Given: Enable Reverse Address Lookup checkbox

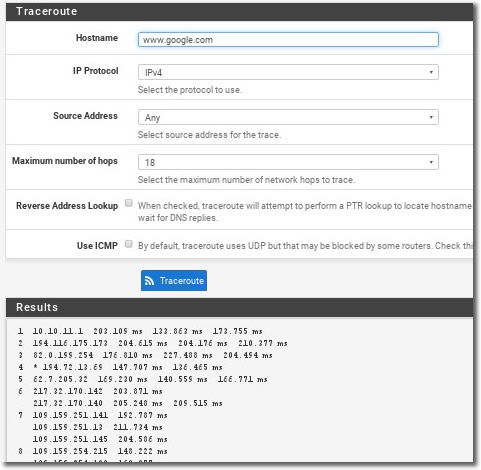Looking at the screenshot, I should (129, 203).
